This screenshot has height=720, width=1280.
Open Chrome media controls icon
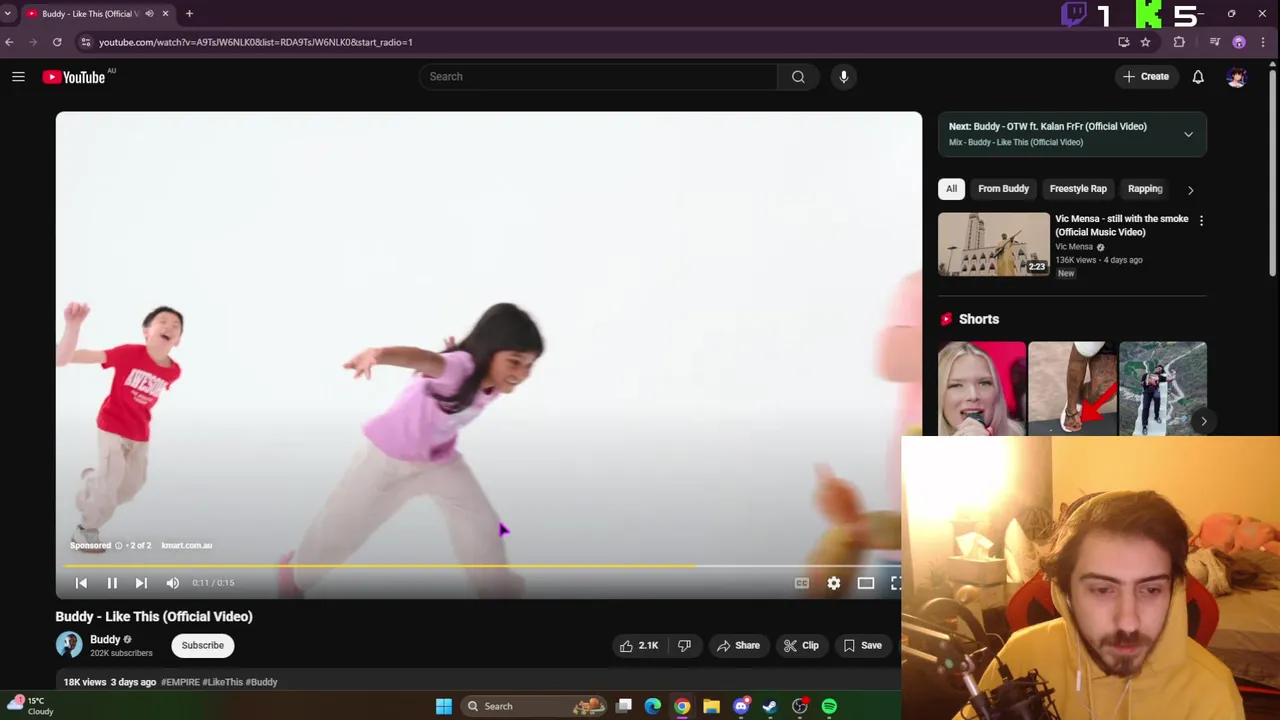pyautogui.click(x=1215, y=42)
